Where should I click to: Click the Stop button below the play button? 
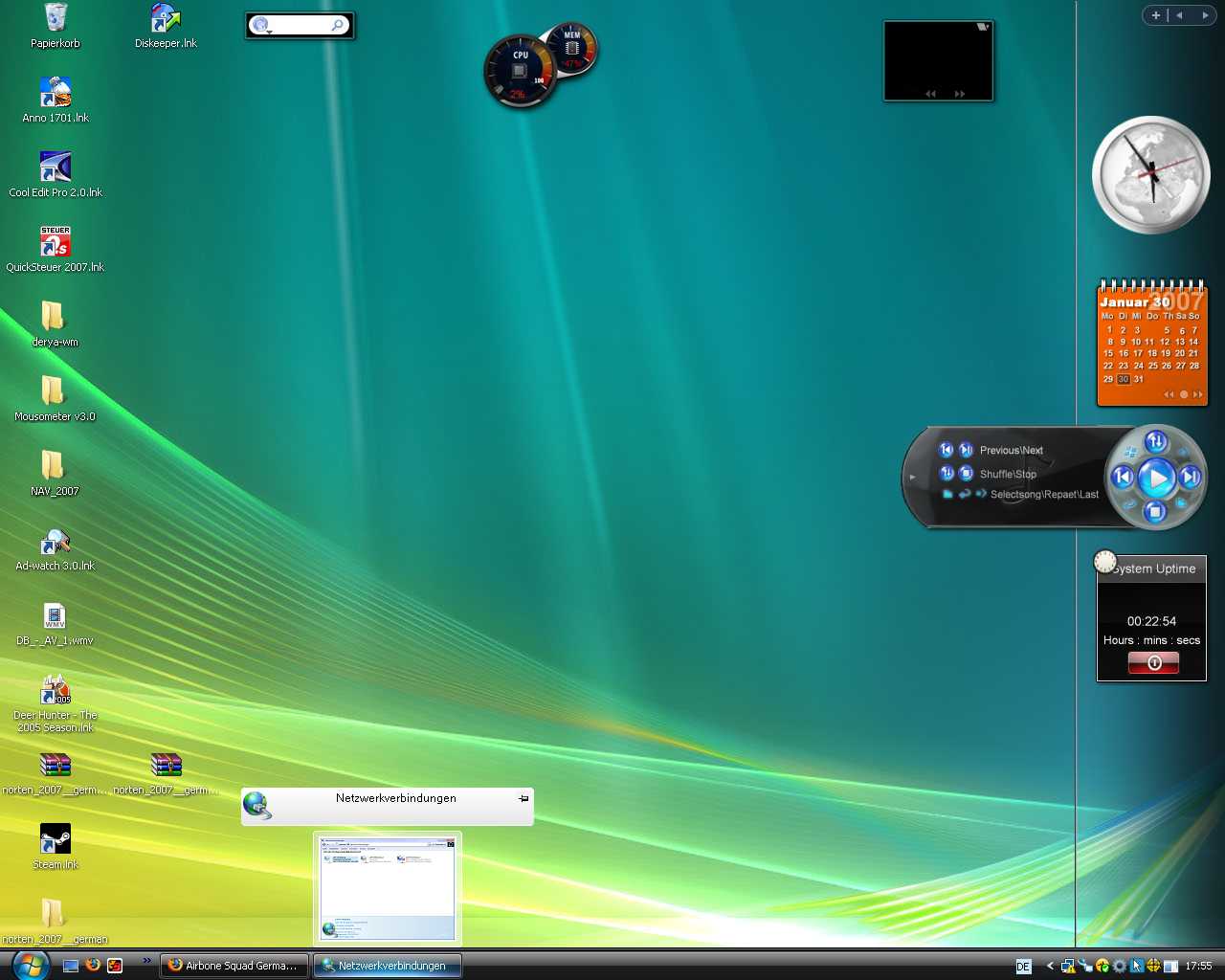(1155, 512)
